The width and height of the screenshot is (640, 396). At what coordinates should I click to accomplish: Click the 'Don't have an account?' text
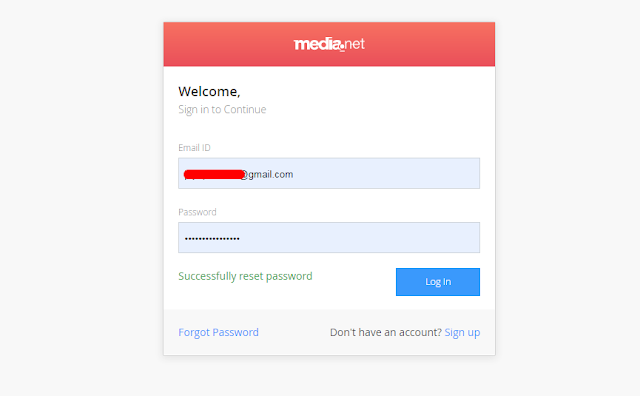[x=386, y=332]
